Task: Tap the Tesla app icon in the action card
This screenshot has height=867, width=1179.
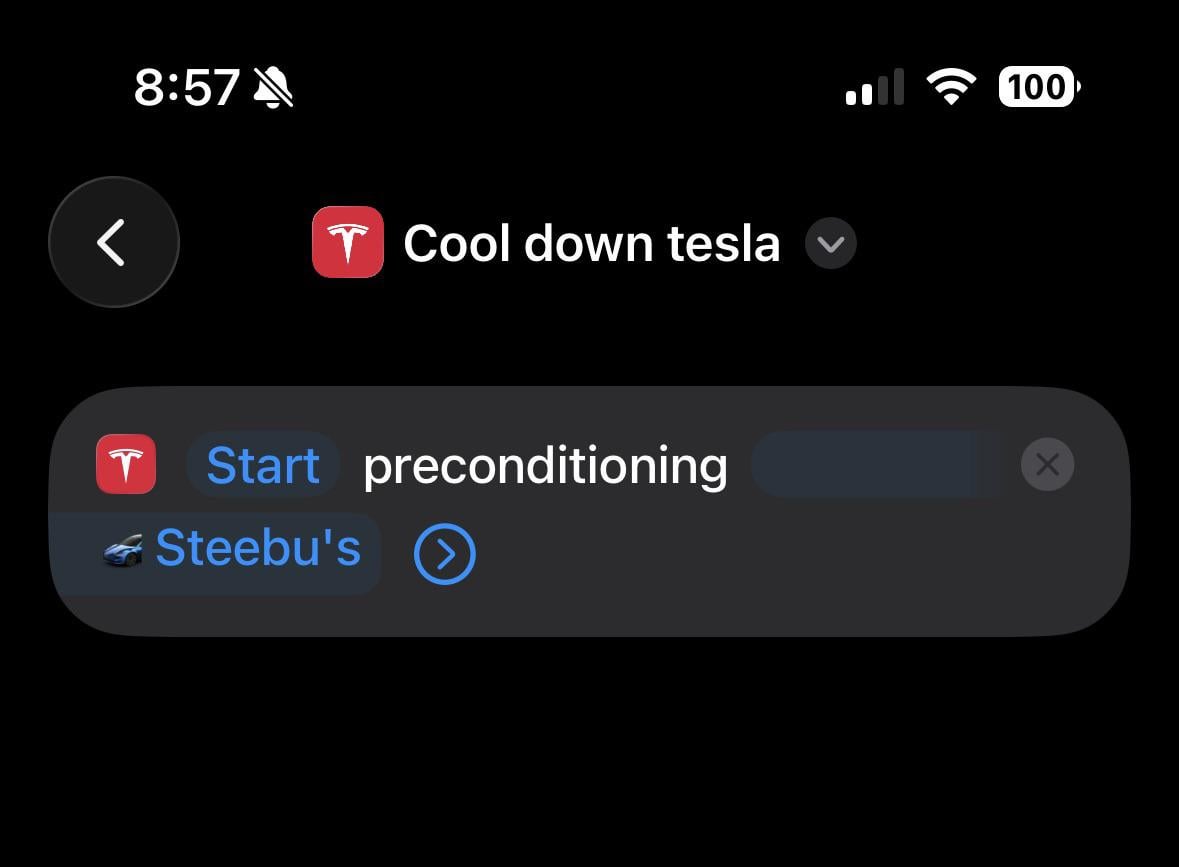Action: coord(126,465)
